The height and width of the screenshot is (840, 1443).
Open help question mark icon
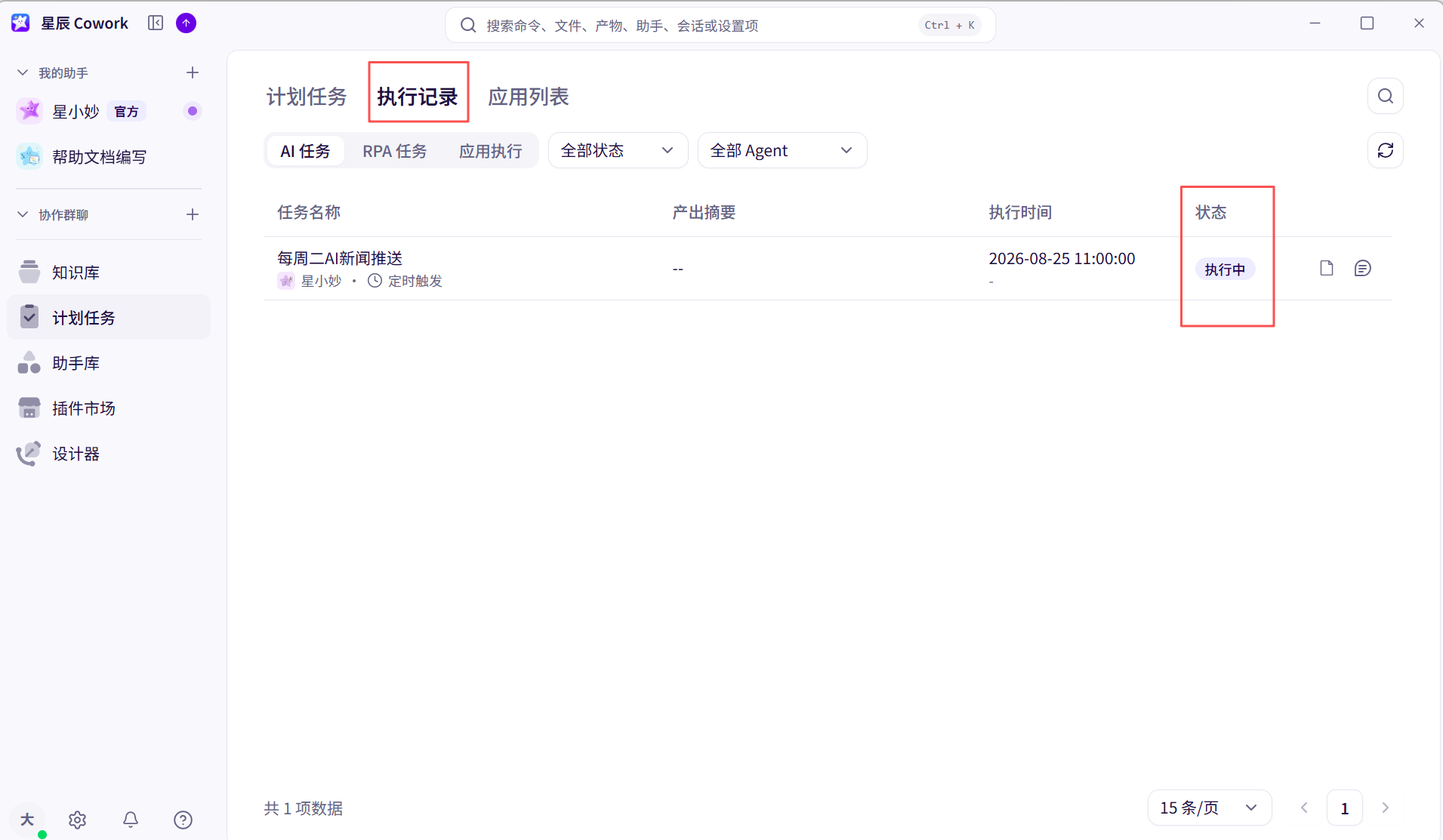(183, 820)
